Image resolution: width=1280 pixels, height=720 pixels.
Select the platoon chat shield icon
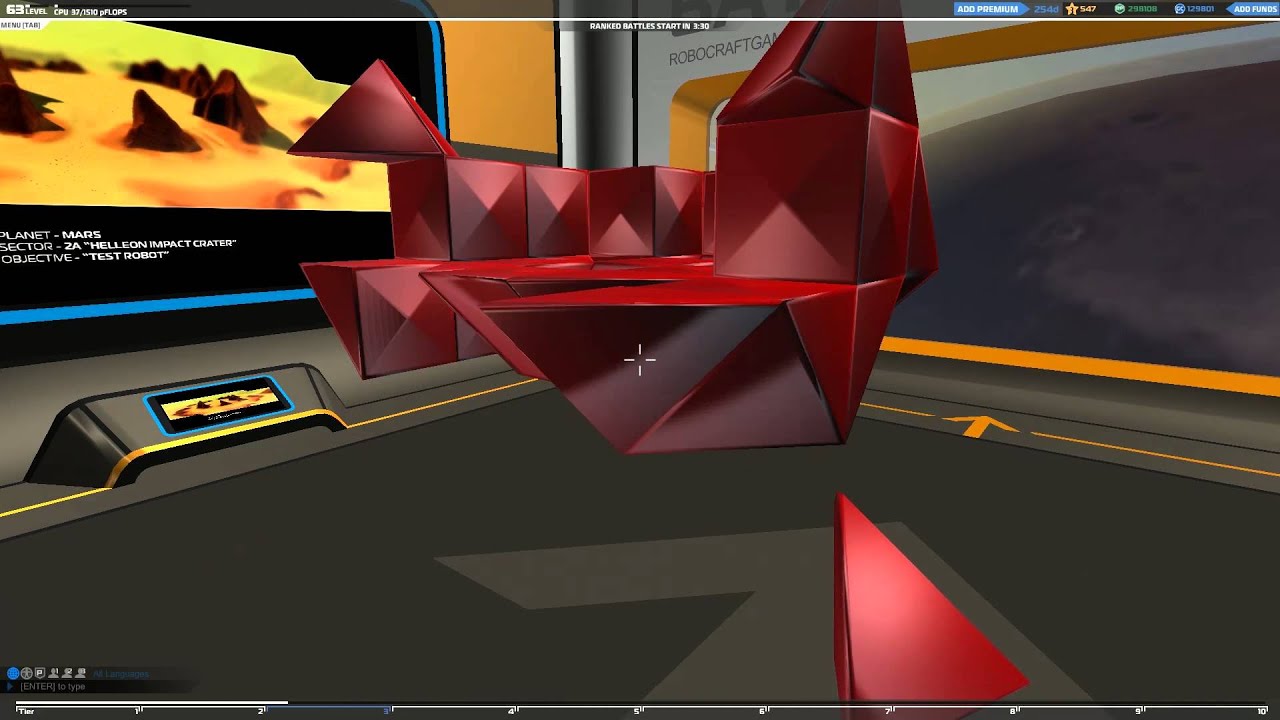(x=40, y=673)
